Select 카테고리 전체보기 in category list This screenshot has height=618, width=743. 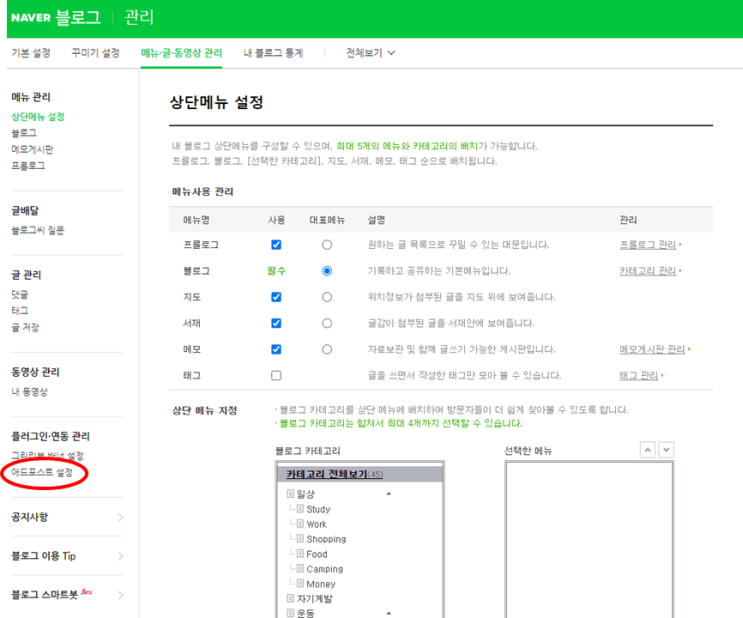coord(334,474)
